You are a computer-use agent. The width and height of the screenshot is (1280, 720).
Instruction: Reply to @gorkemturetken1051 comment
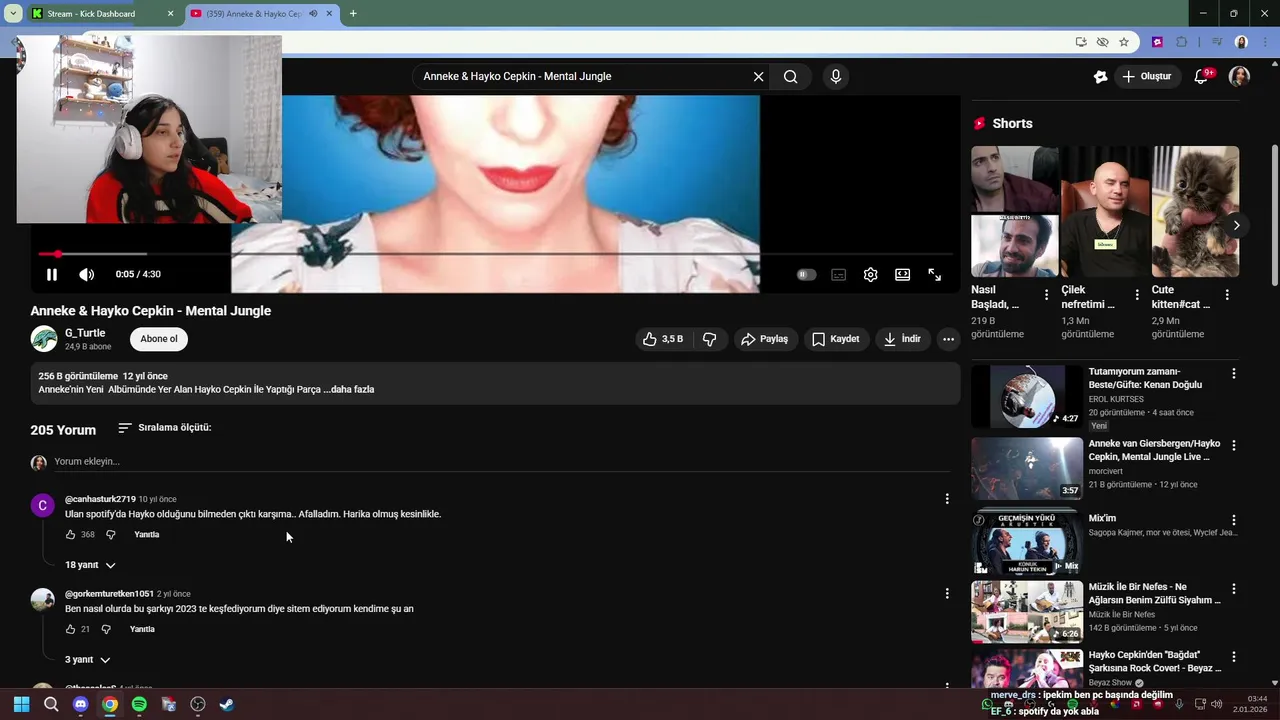142,630
